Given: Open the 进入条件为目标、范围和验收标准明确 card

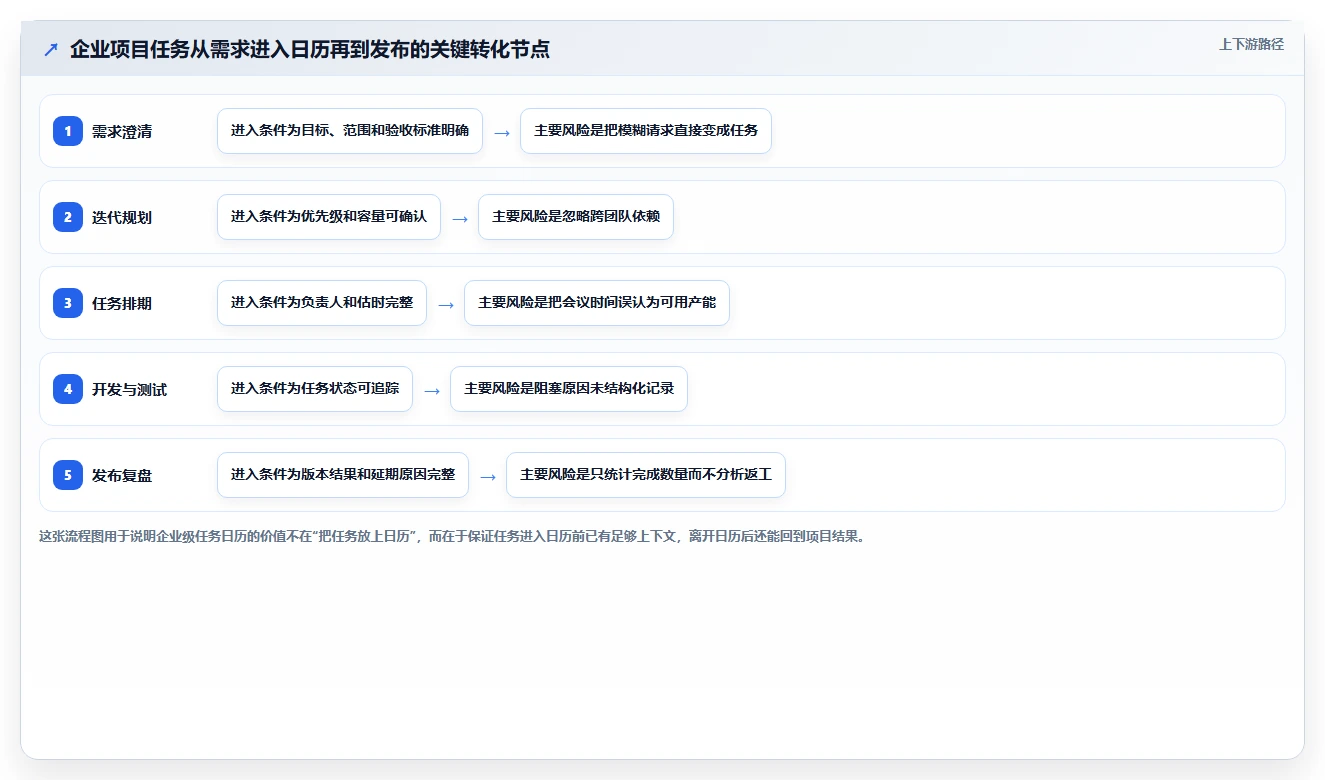Looking at the screenshot, I should pos(350,131).
